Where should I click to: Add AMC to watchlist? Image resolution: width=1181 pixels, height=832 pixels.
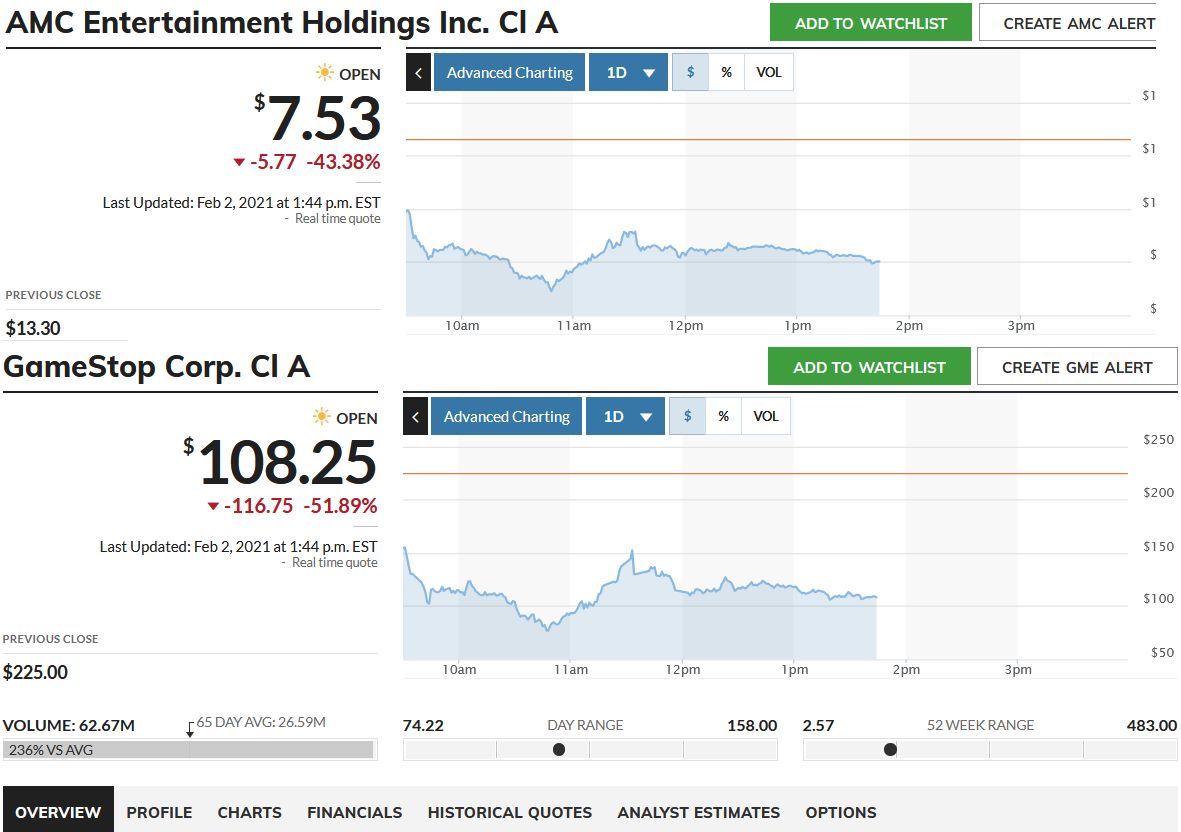point(871,23)
